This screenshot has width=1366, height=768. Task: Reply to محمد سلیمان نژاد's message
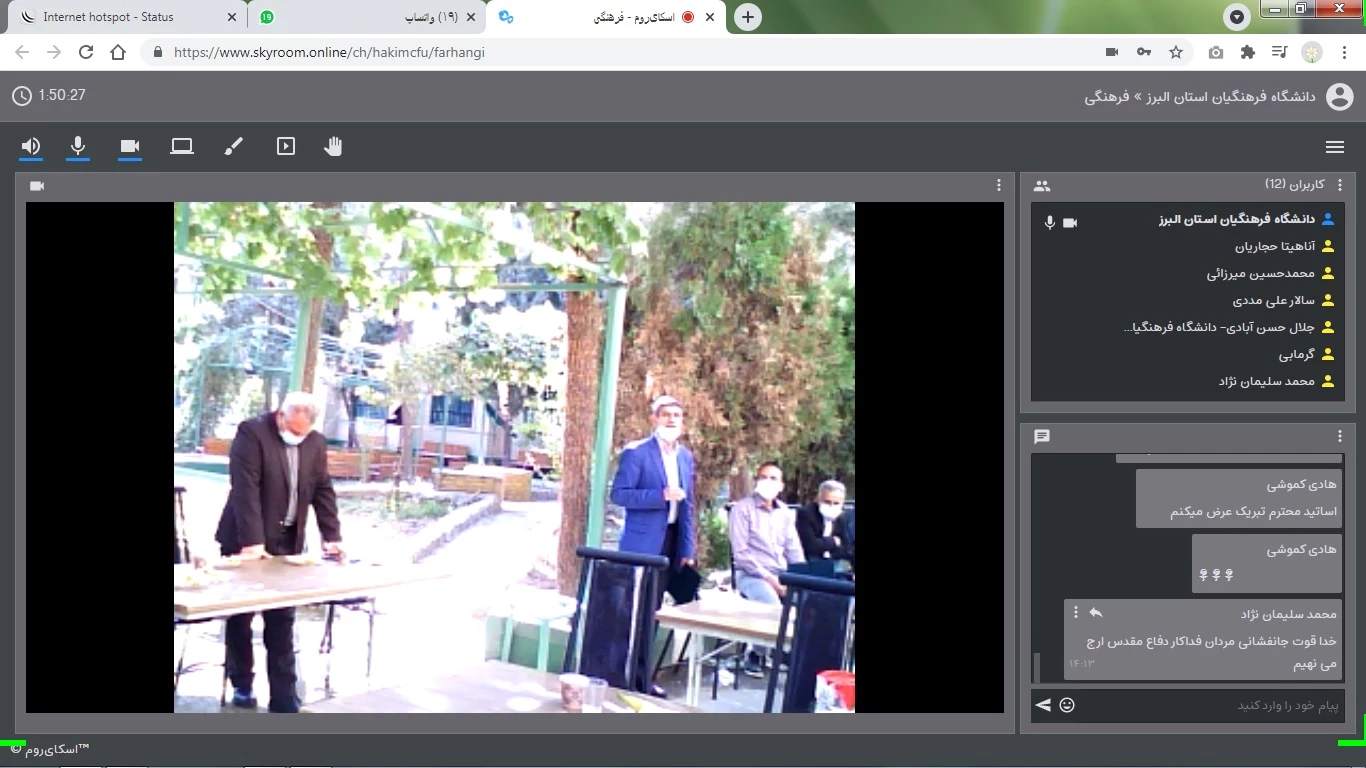[x=1096, y=613]
